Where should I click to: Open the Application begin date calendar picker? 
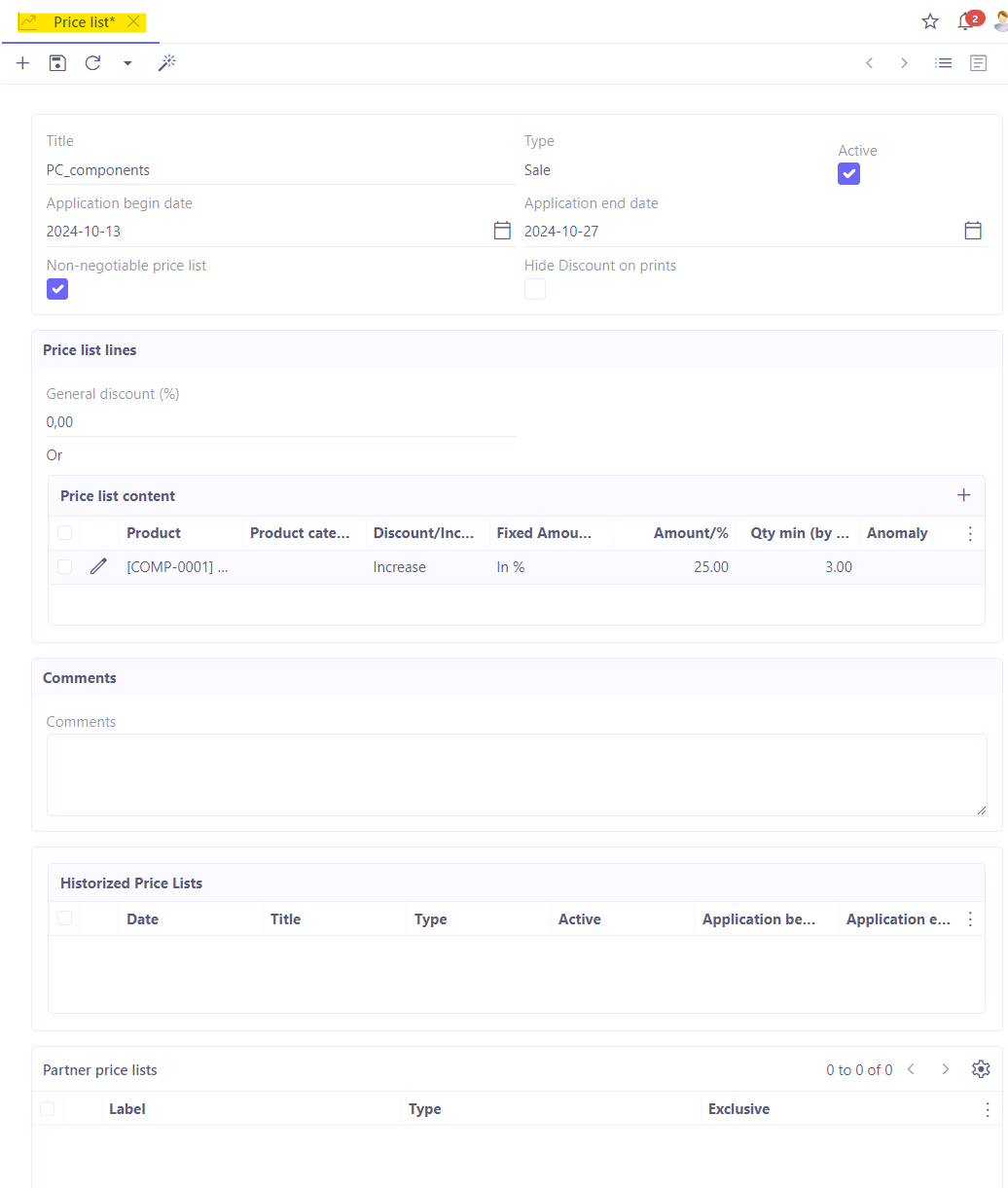pos(502,230)
